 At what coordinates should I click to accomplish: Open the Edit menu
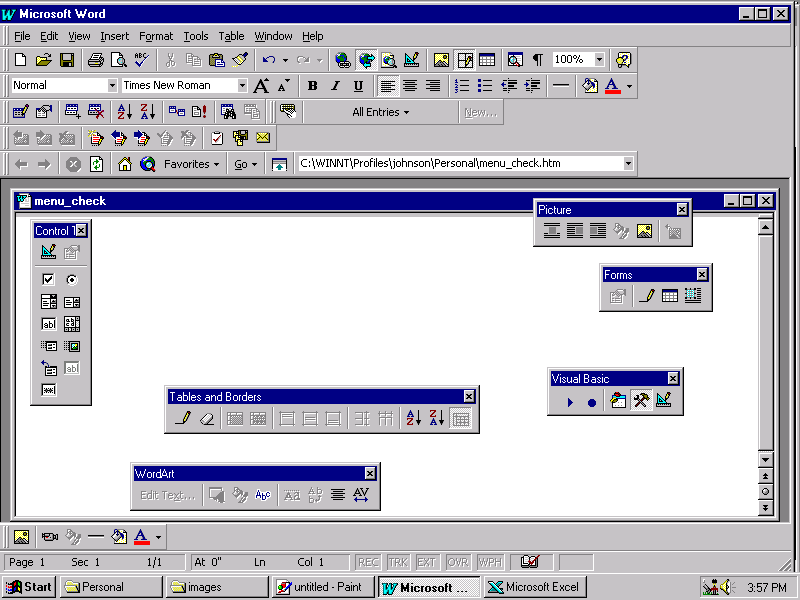(49, 36)
